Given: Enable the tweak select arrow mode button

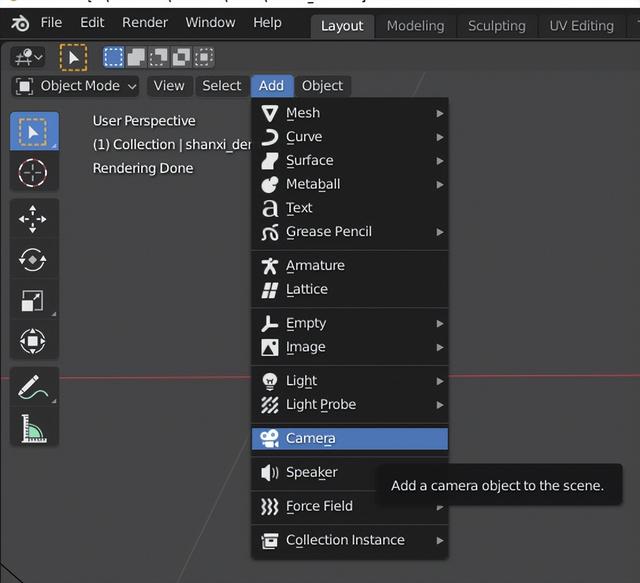Looking at the screenshot, I should (x=73, y=58).
